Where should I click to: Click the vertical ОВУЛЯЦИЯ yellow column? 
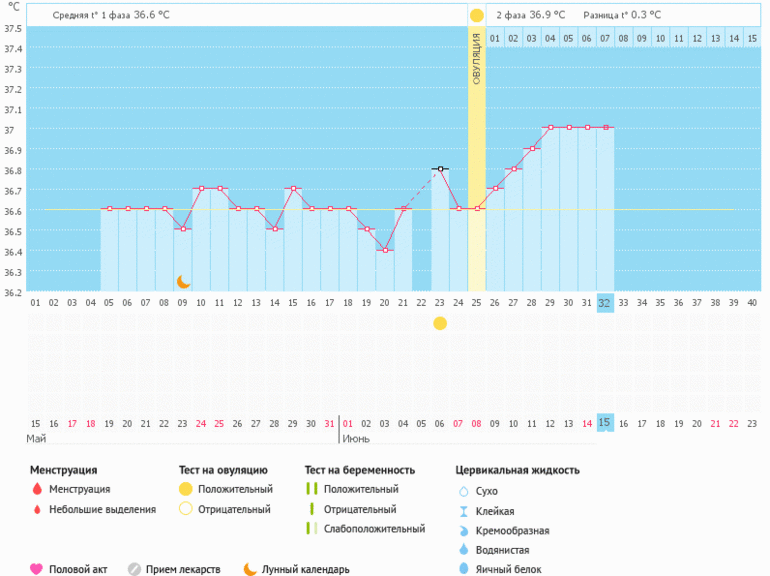(x=476, y=159)
